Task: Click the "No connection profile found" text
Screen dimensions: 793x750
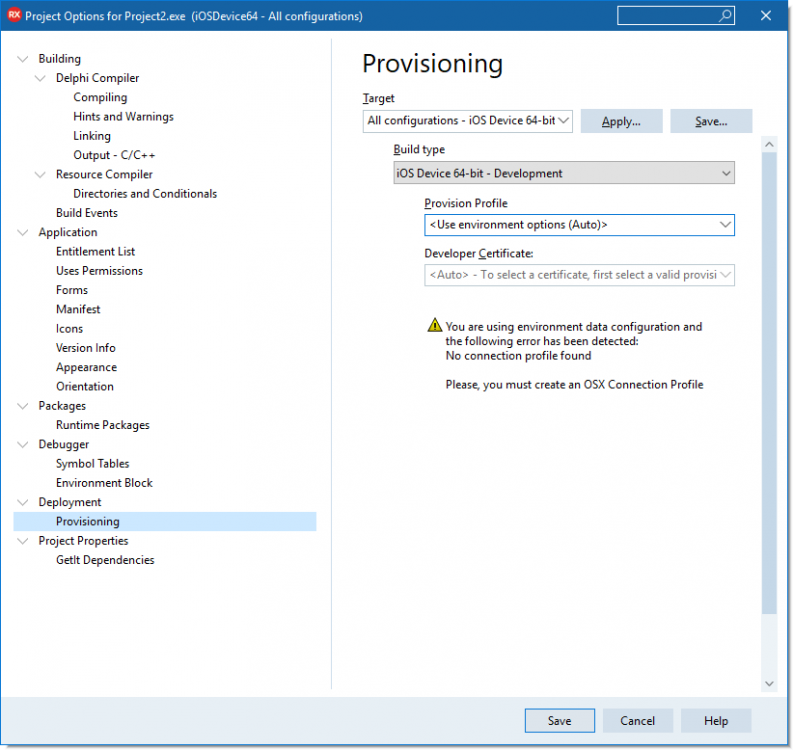Action: click(x=518, y=356)
